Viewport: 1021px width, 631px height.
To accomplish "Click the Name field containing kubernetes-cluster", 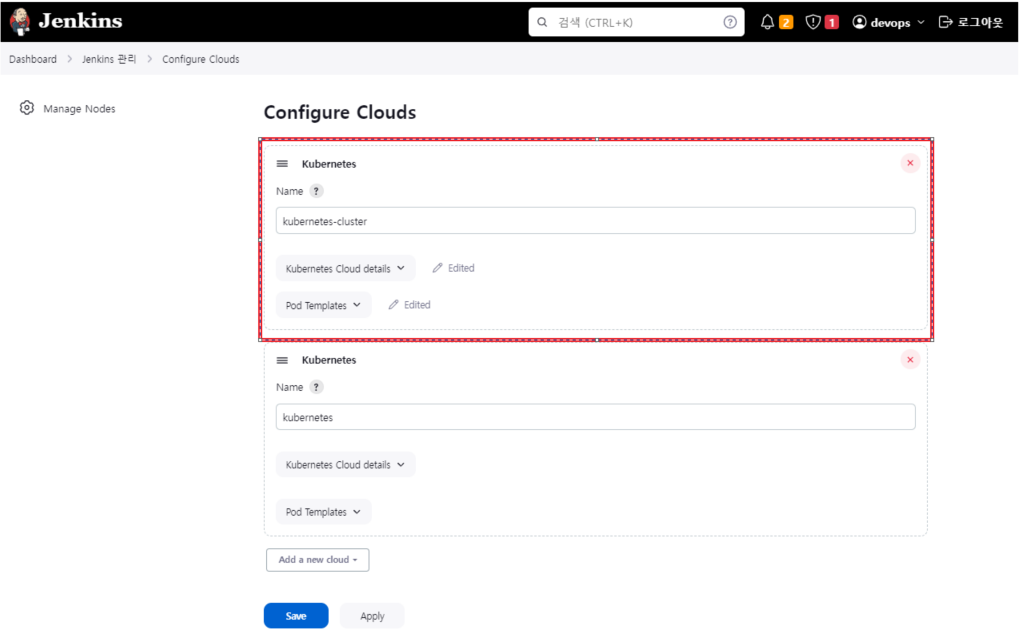I will pyautogui.click(x=595, y=221).
